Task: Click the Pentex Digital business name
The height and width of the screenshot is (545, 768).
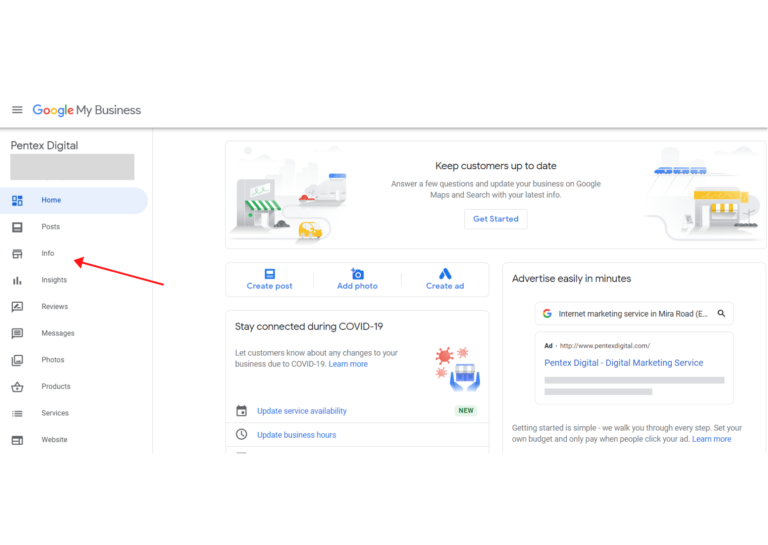Action: [45, 145]
